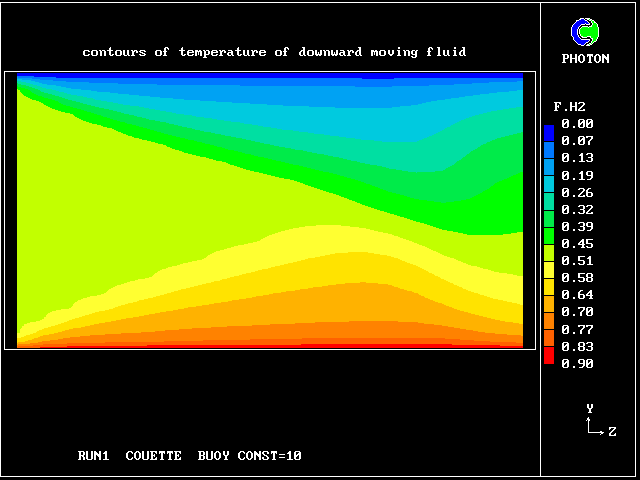
Task: Click the PHOTON globe logo icon
Action: pos(583,32)
